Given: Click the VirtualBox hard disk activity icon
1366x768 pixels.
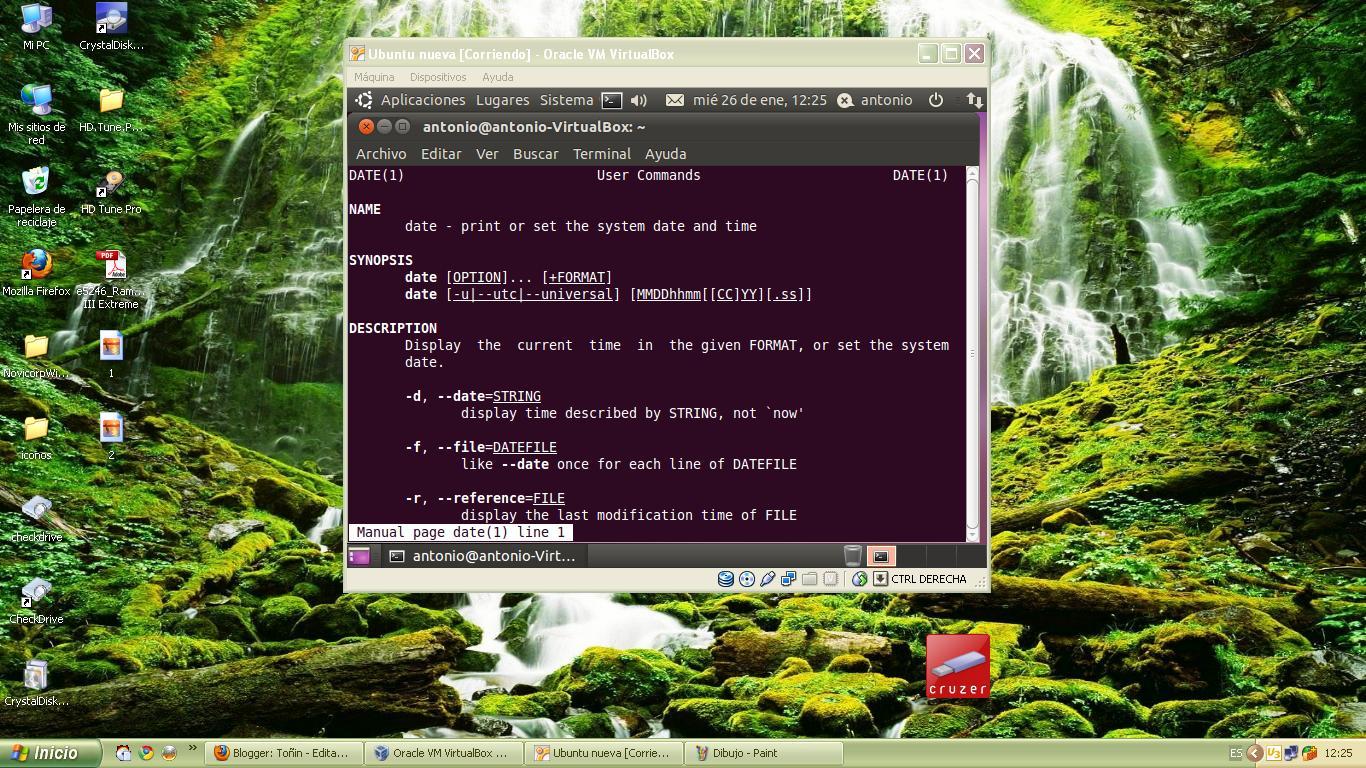Looking at the screenshot, I should [x=726, y=579].
